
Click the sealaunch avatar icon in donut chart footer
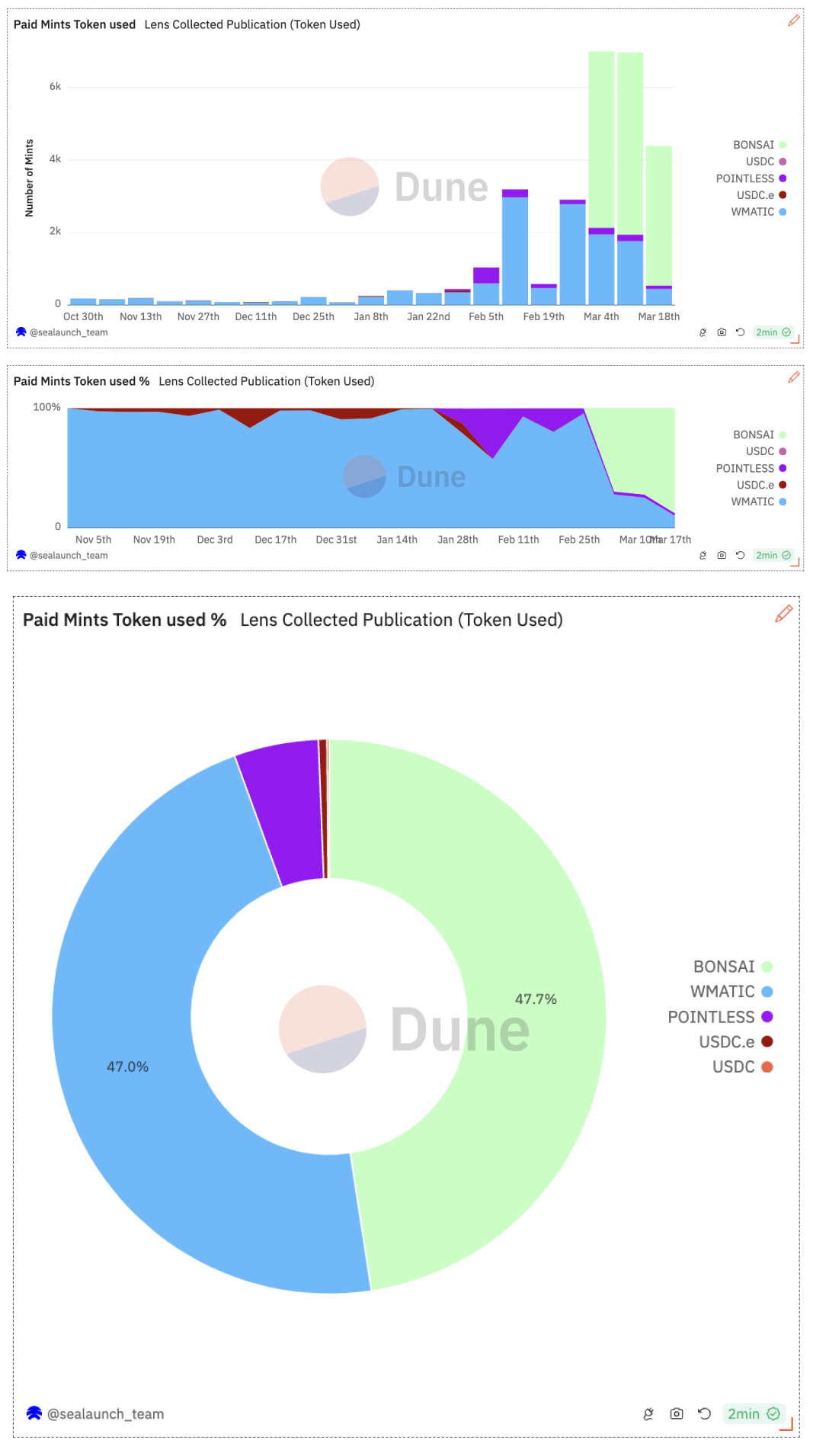34,1413
